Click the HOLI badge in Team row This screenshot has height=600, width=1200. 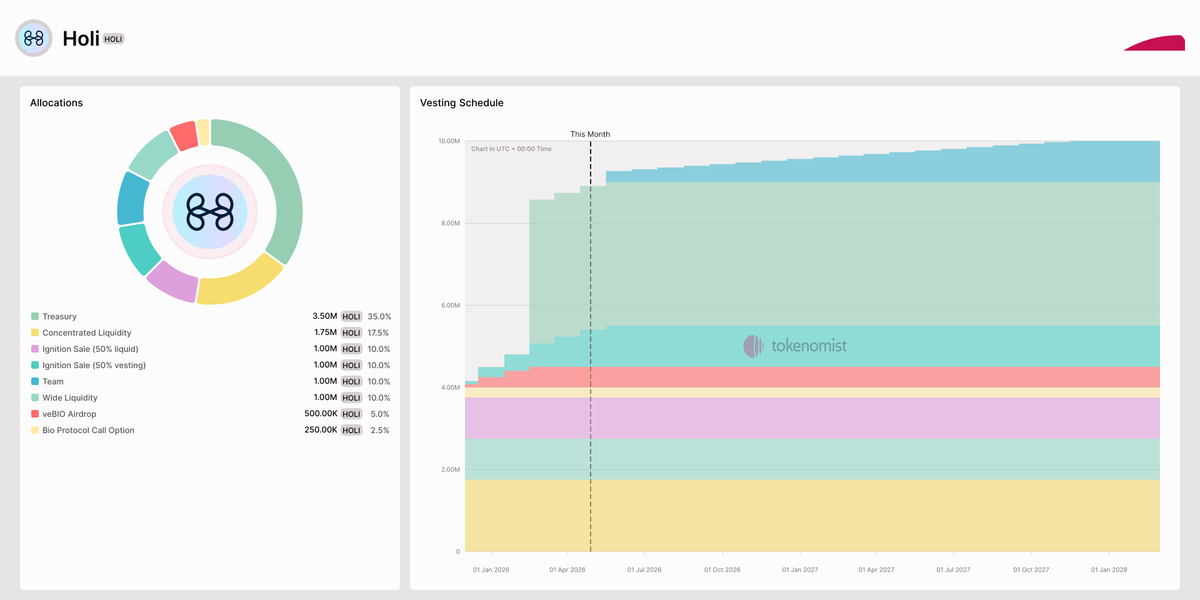point(351,381)
